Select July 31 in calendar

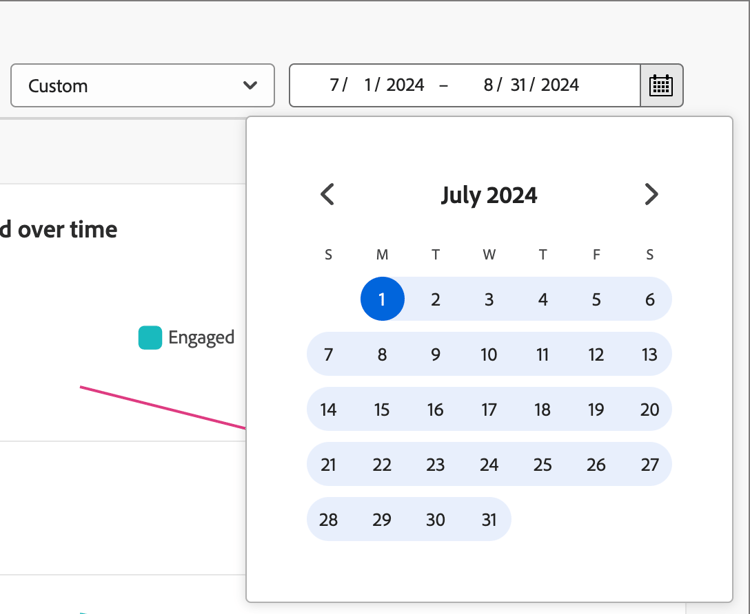[x=489, y=519]
